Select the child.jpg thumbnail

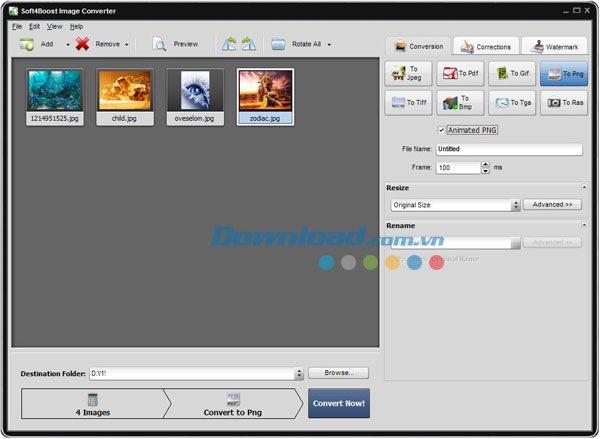125,97
